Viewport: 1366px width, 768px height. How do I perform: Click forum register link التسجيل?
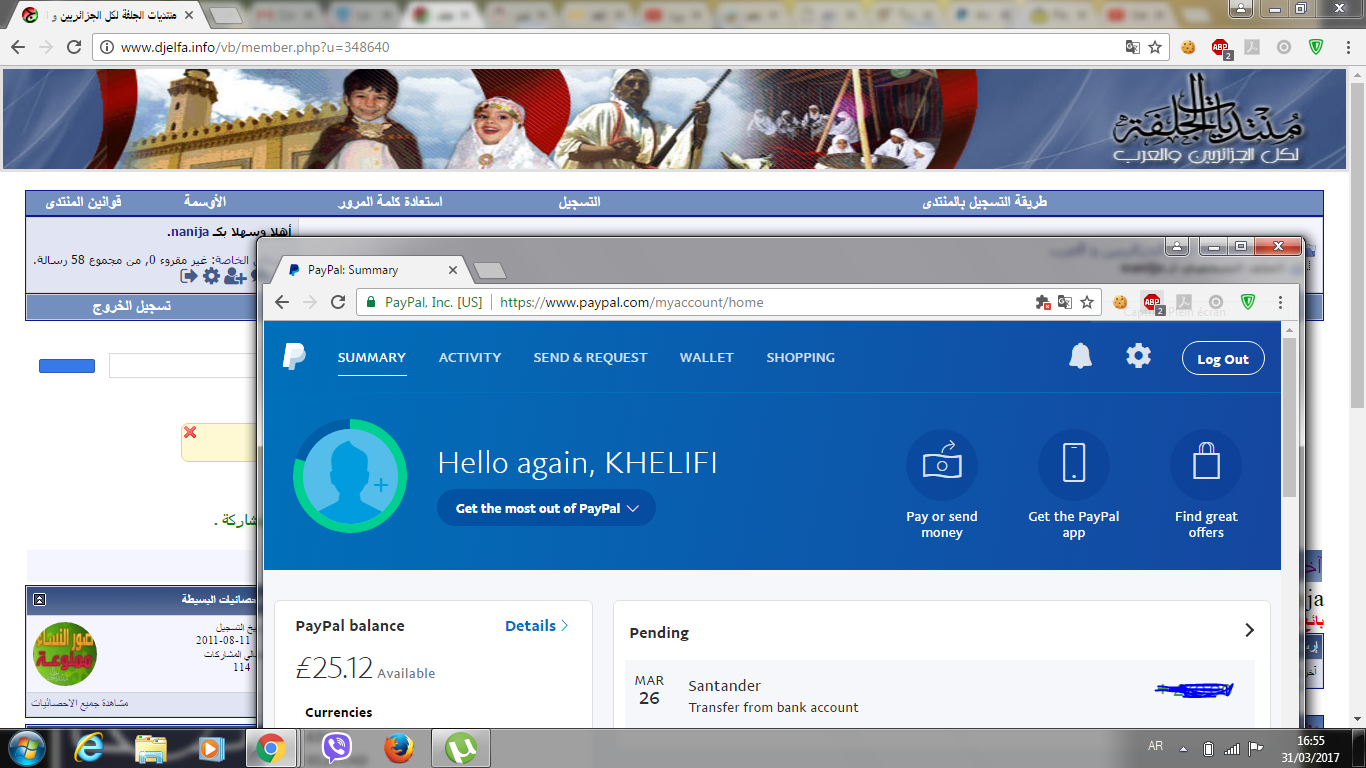point(580,202)
